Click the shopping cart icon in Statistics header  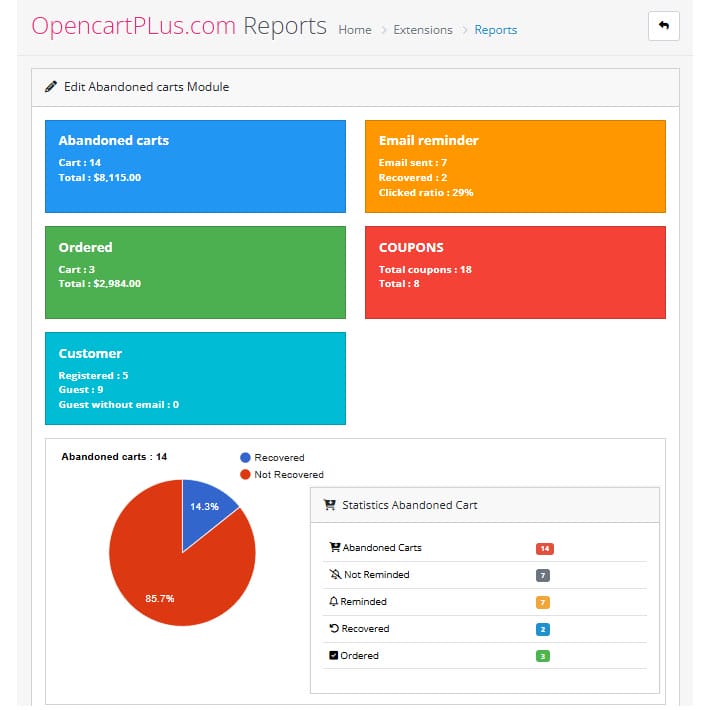pos(330,505)
